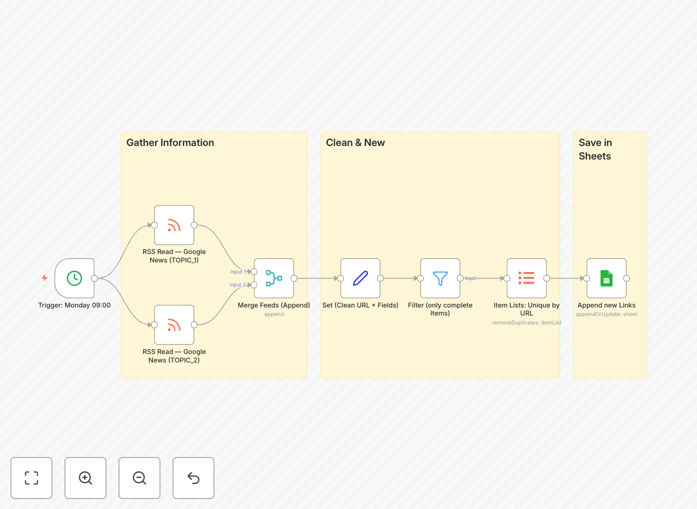697x509 pixels.
Task: Select the Filter (only complete items) funnel node
Action: tap(440, 278)
